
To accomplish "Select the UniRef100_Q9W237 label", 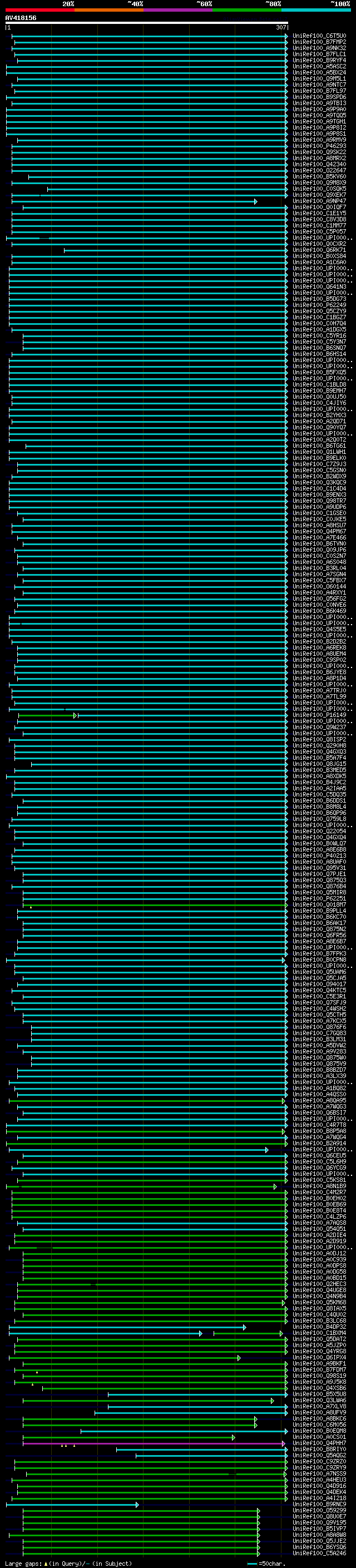I will click(x=319, y=728).
